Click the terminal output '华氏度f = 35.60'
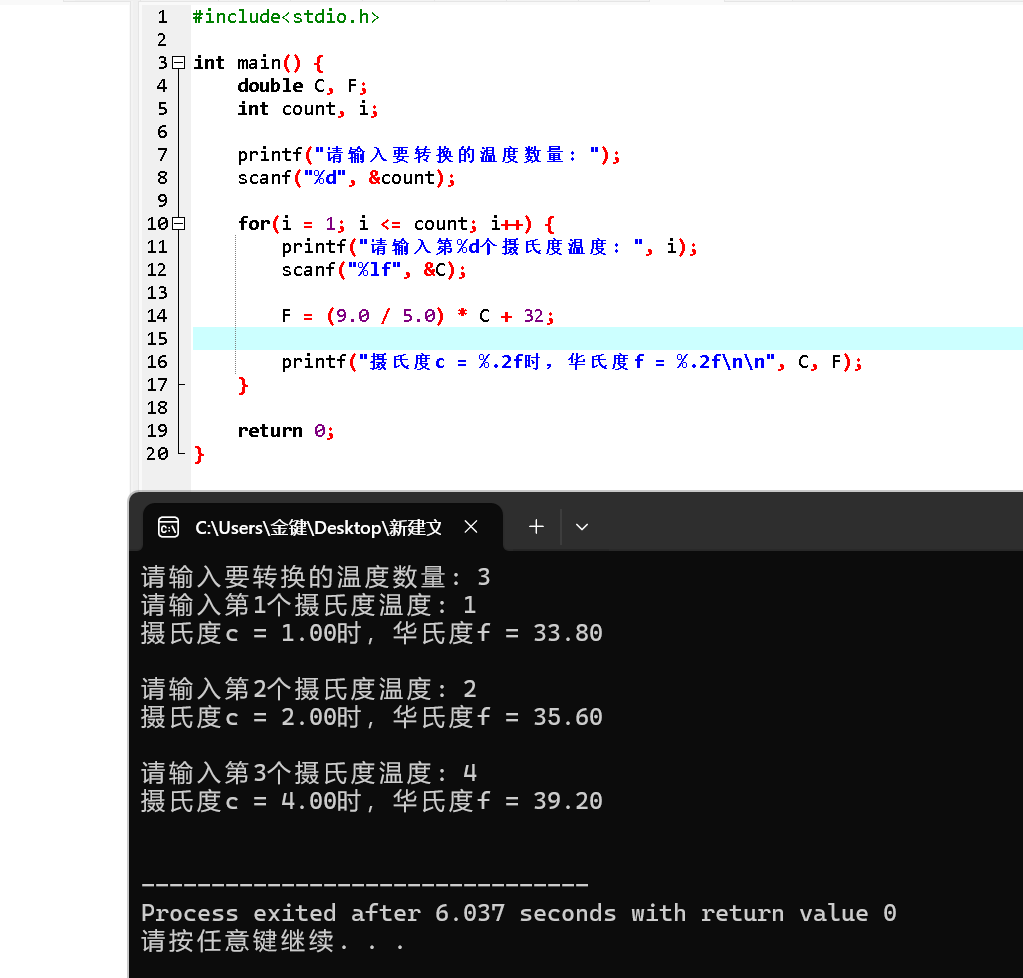The height and width of the screenshot is (978, 1023). click(497, 717)
